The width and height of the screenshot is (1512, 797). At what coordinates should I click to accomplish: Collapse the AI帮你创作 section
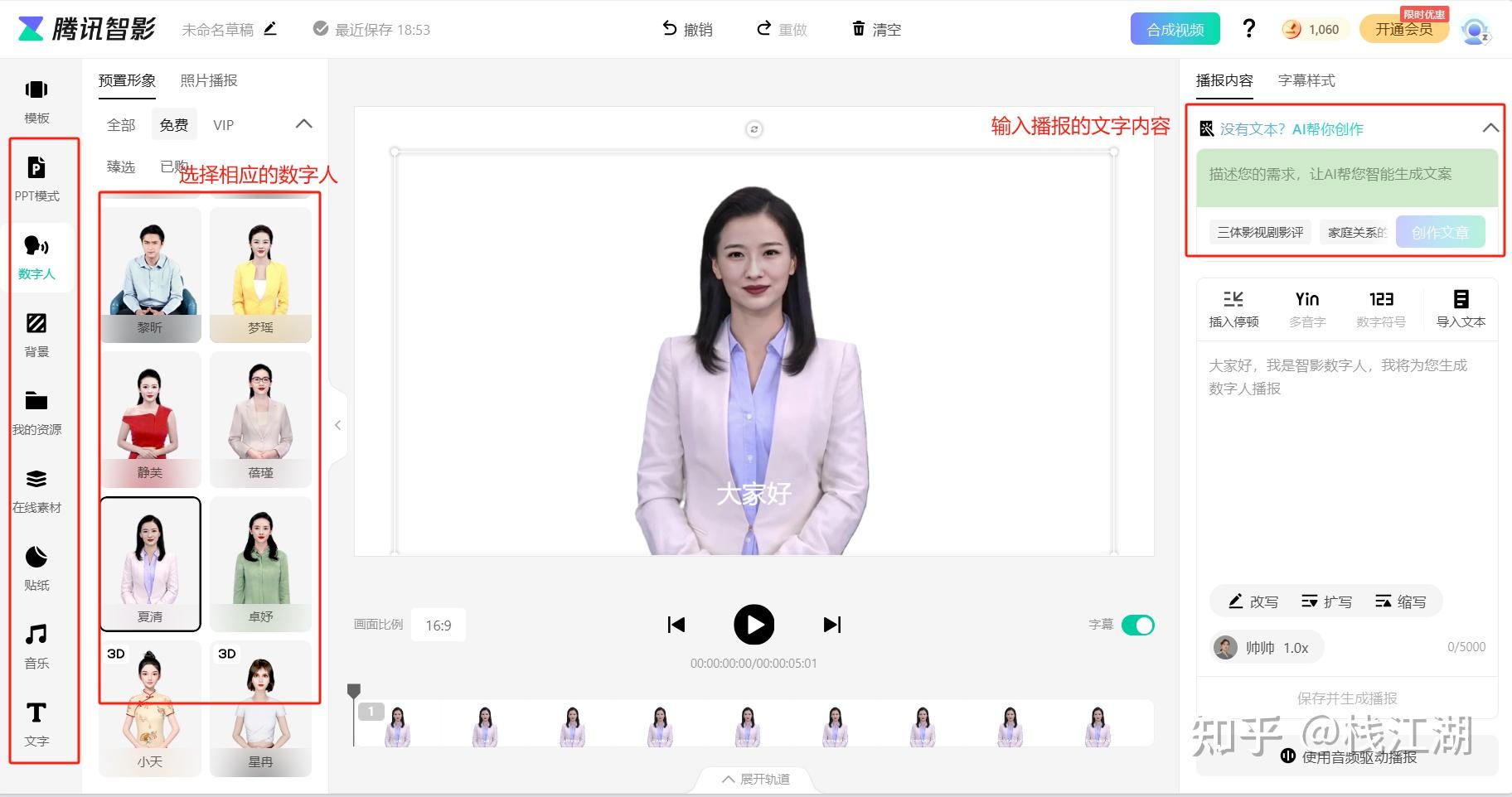[1490, 128]
